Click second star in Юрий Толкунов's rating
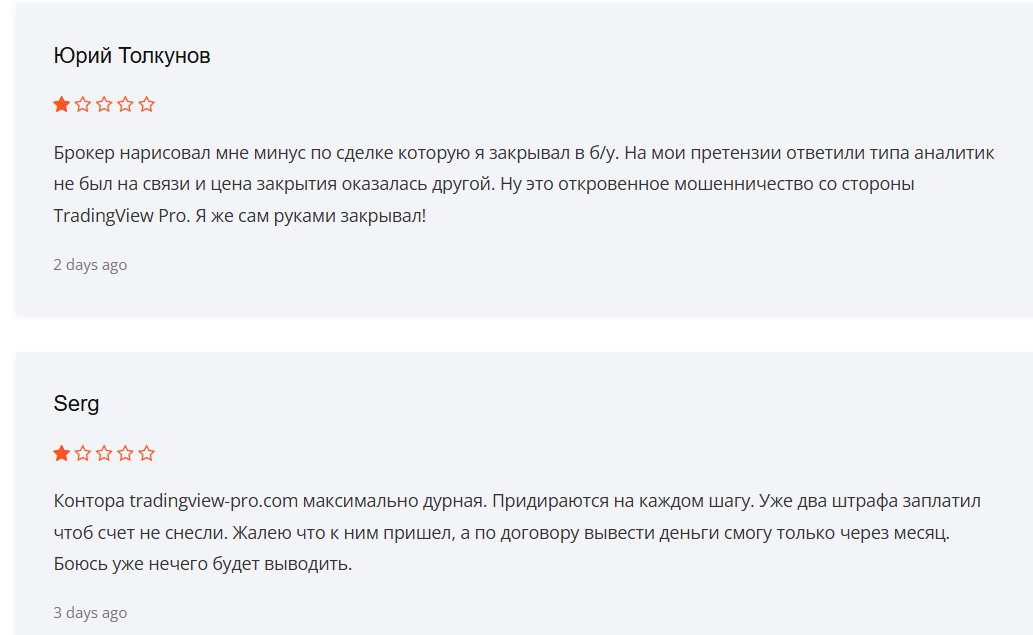1033x635 pixels. 83,104
